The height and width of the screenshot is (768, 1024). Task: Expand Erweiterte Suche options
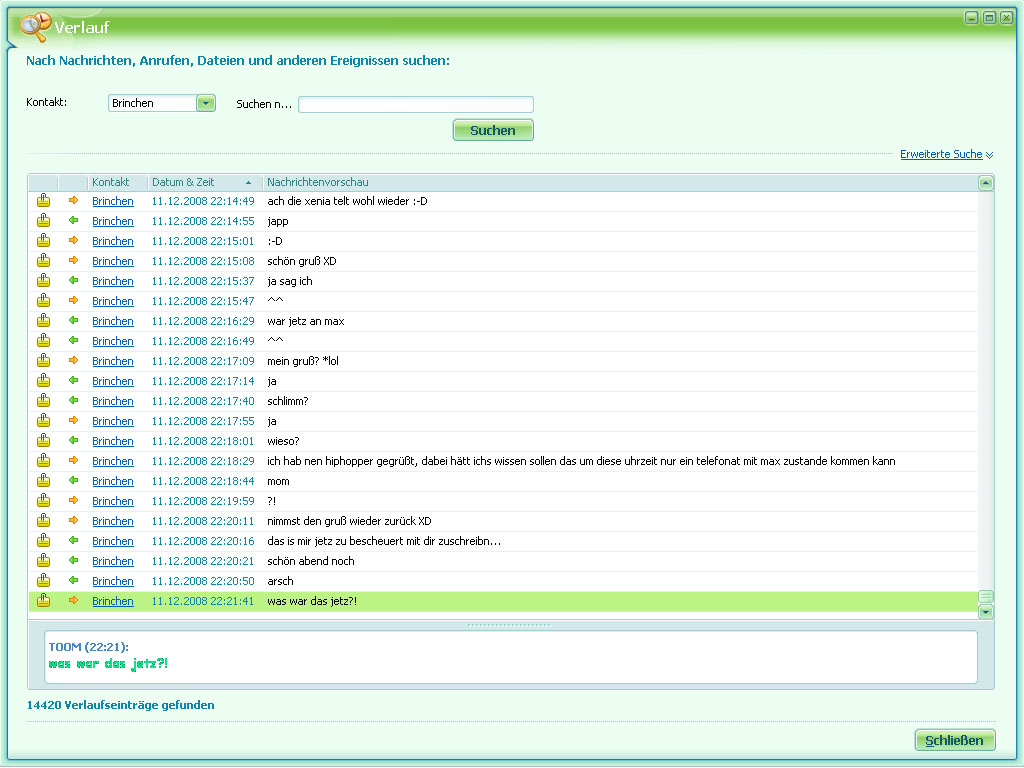946,154
